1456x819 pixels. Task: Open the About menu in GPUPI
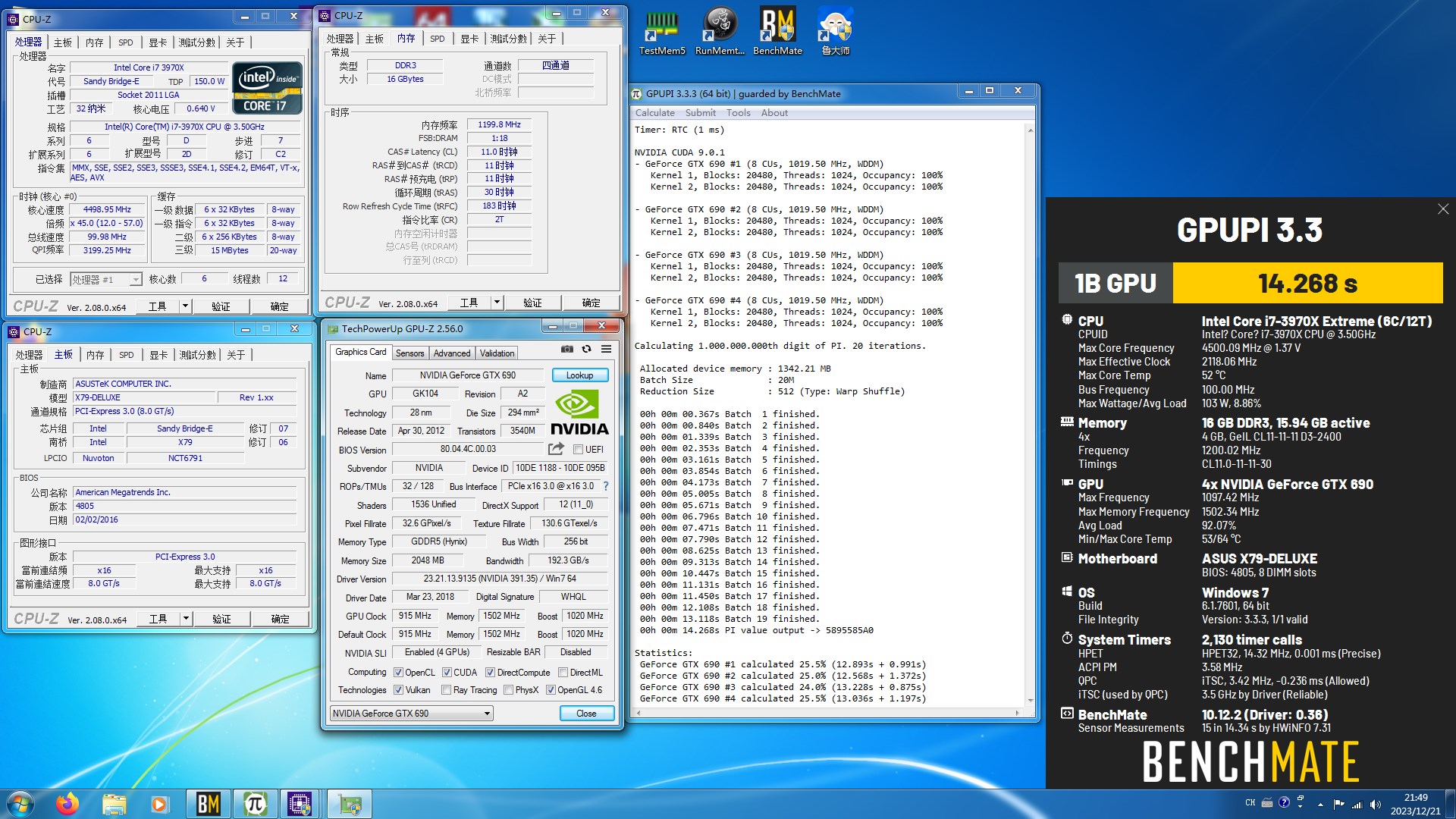tap(774, 113)
